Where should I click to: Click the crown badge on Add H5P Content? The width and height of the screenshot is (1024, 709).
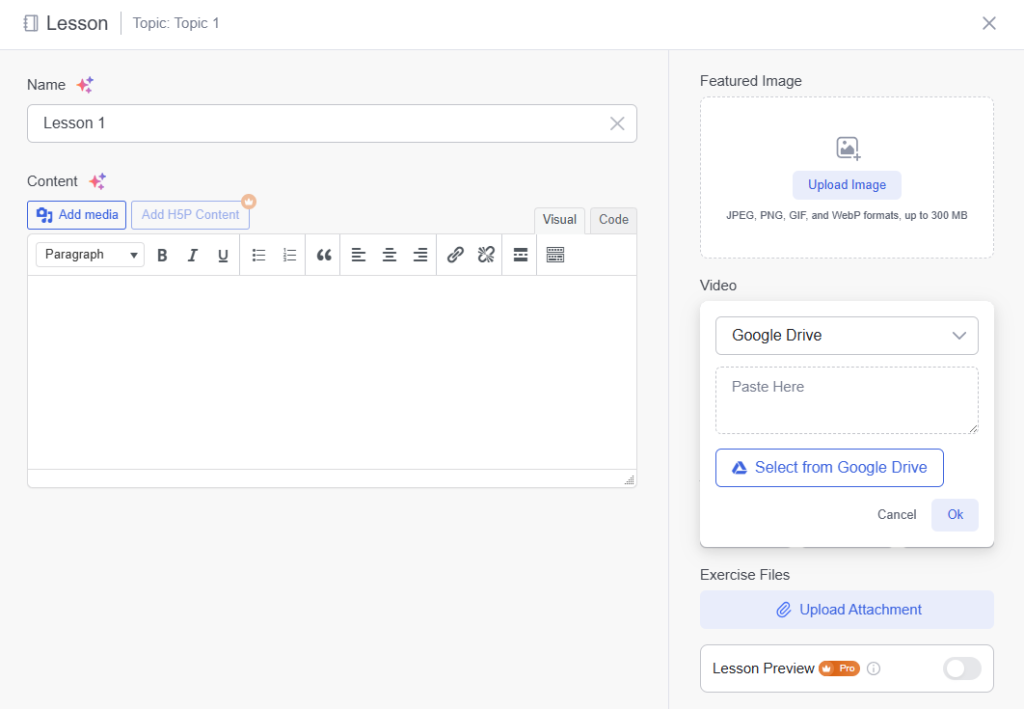point(249,202)
